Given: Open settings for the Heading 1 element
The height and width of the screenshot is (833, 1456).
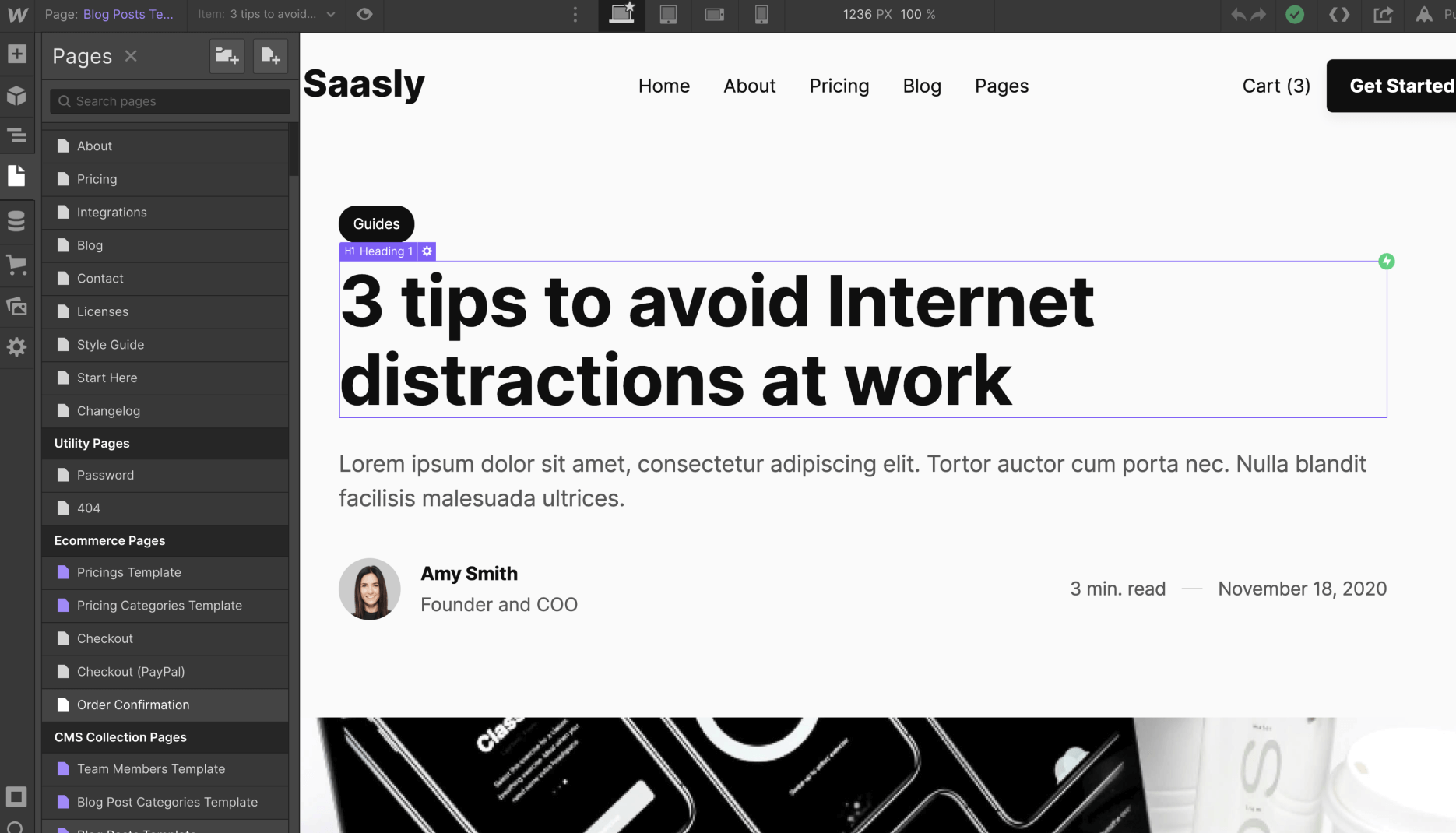Looking at the screenshot, I should [x=427, y=251].
